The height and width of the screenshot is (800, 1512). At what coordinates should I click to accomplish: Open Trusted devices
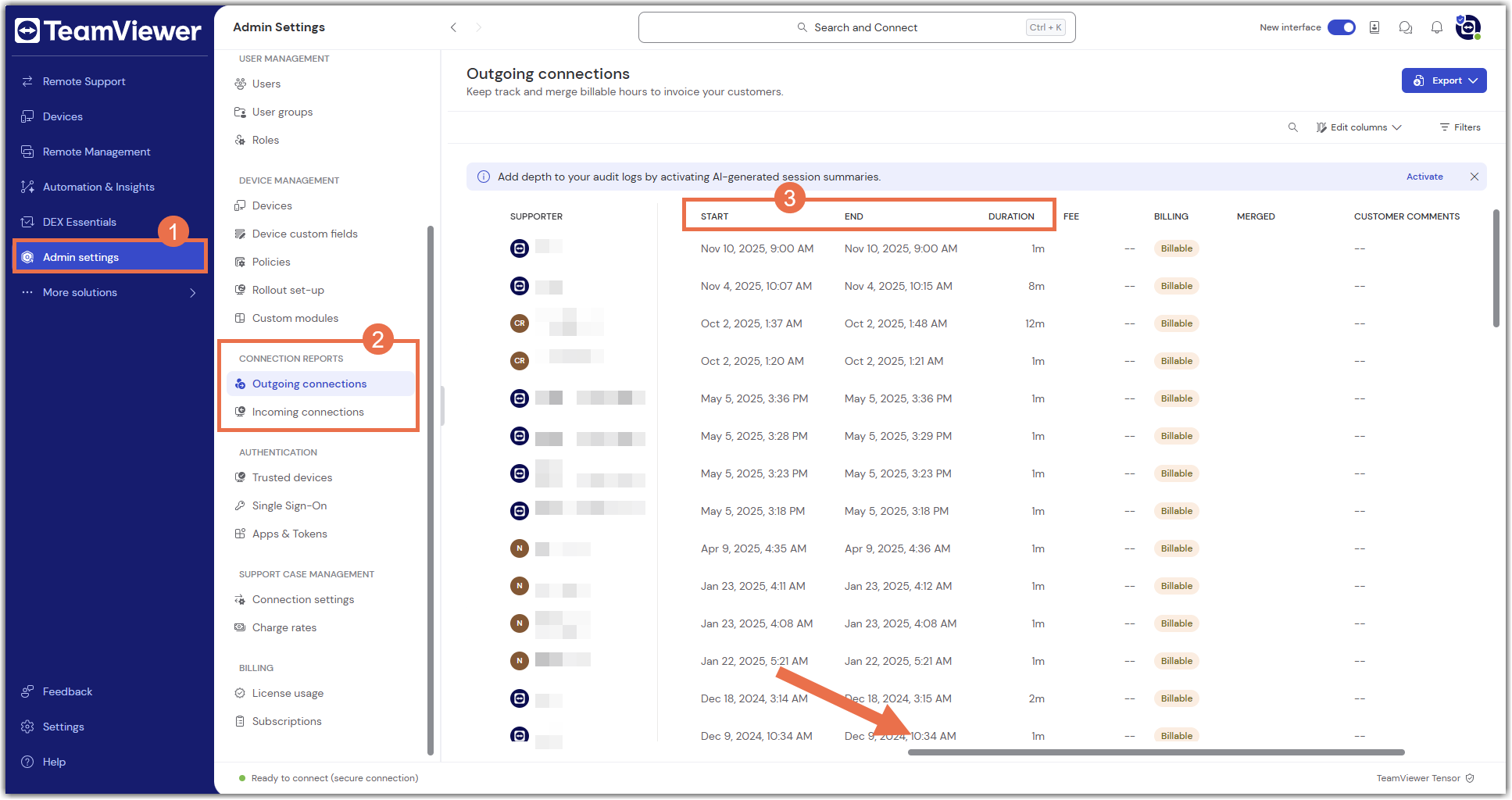tap(292, 477)
